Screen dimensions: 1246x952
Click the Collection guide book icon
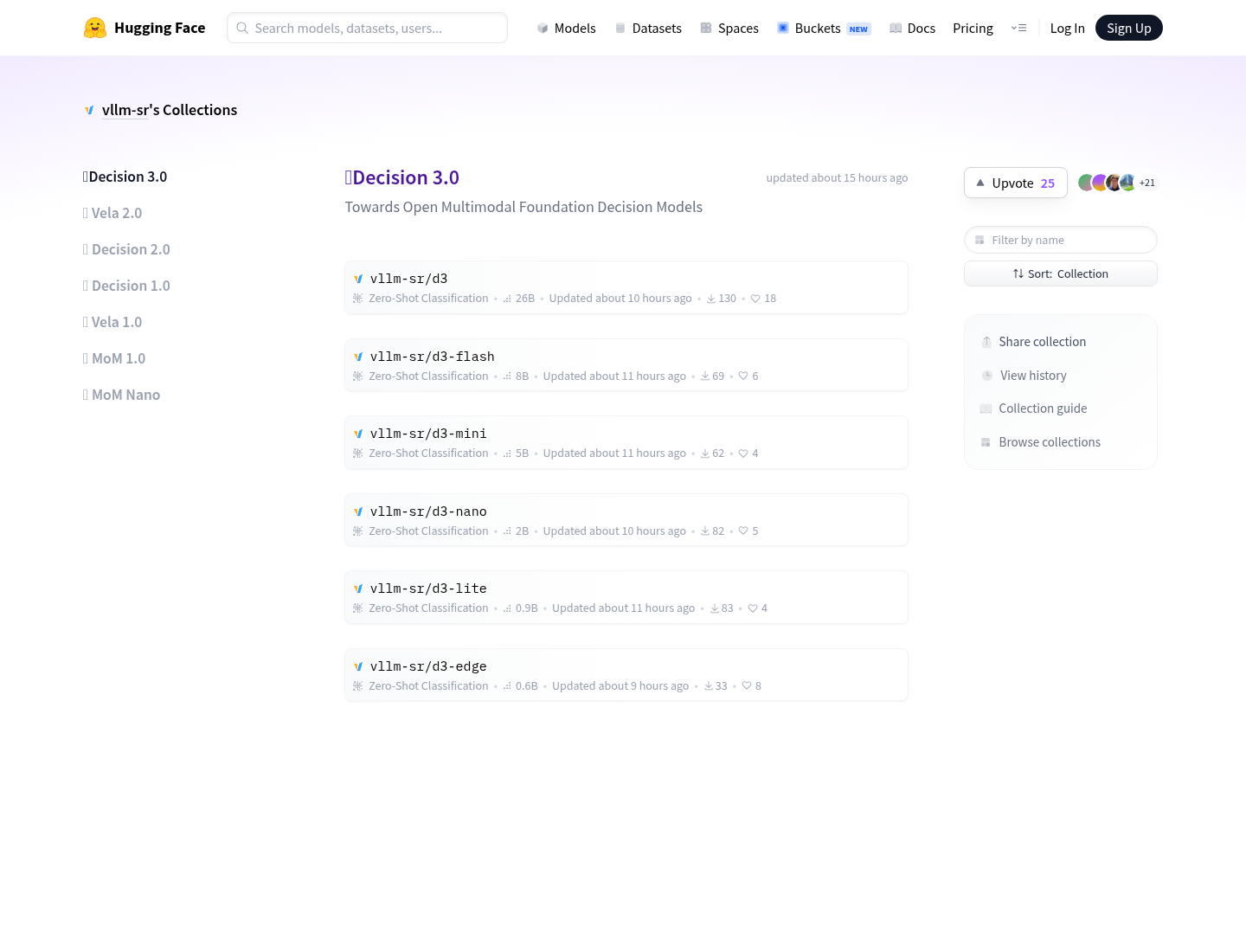[986, 408]
